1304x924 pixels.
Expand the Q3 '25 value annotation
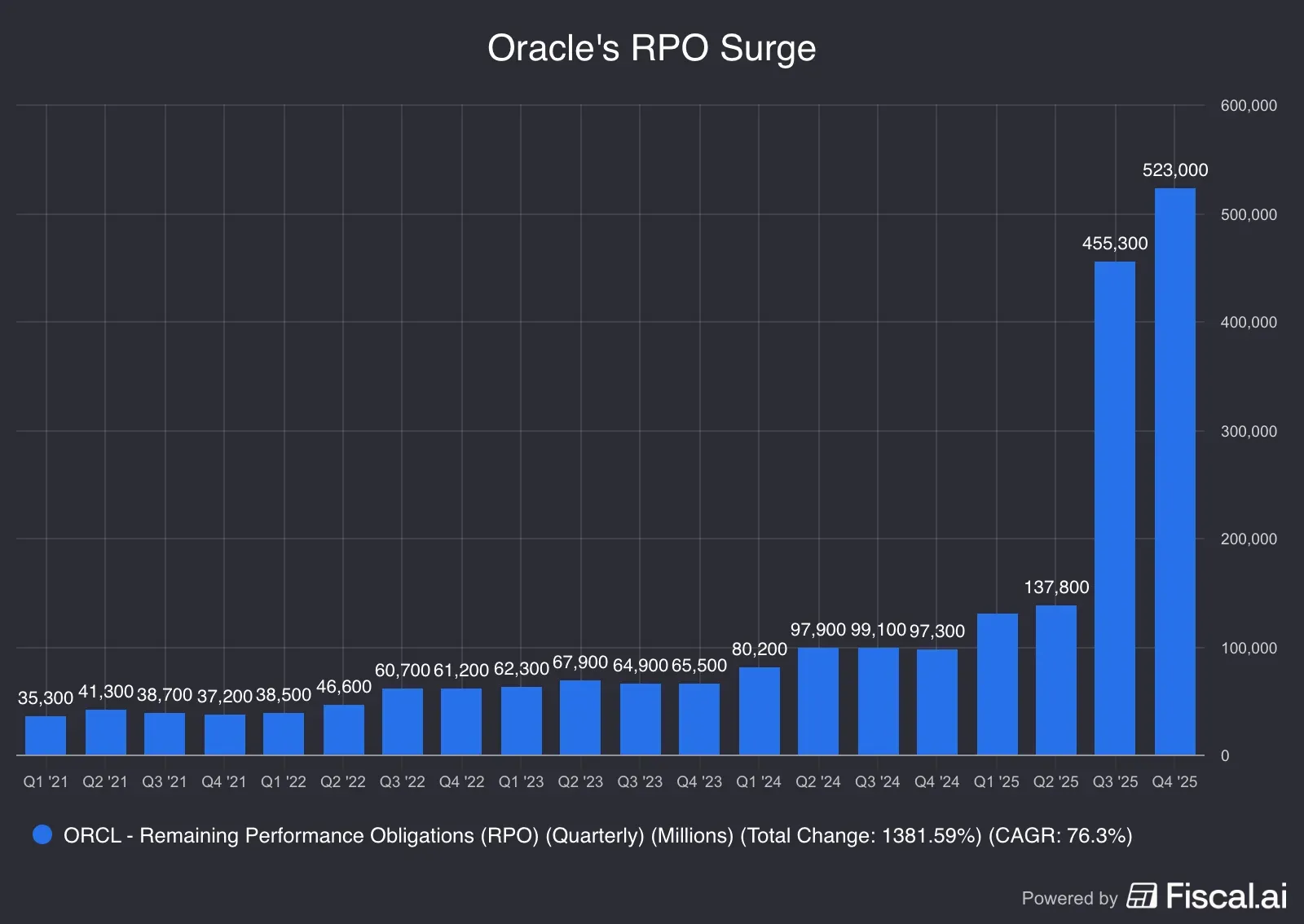tap(1115, 243)
